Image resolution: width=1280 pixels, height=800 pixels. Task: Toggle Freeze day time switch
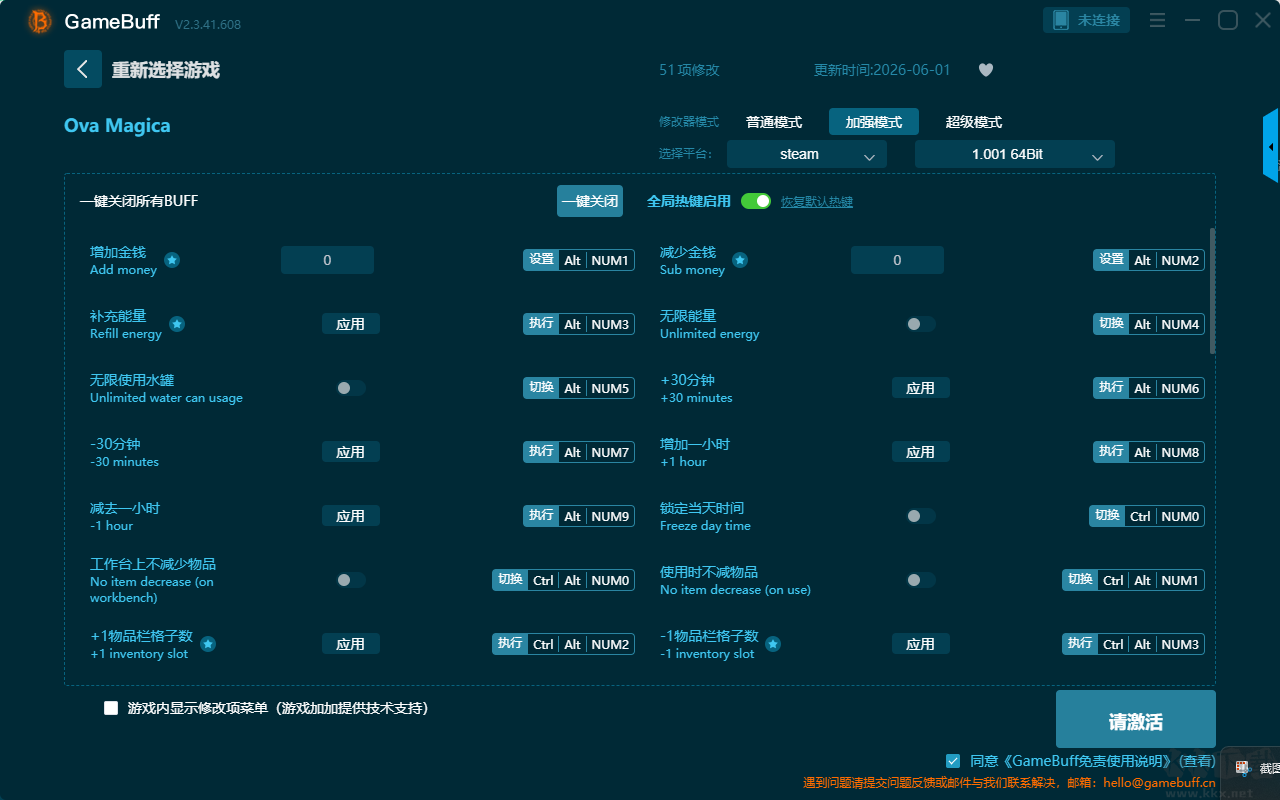click(921, 516)
